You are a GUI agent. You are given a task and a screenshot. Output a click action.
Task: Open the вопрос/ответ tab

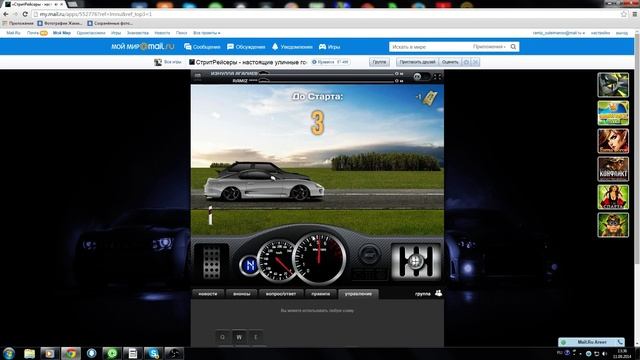(x=281, y=294)
